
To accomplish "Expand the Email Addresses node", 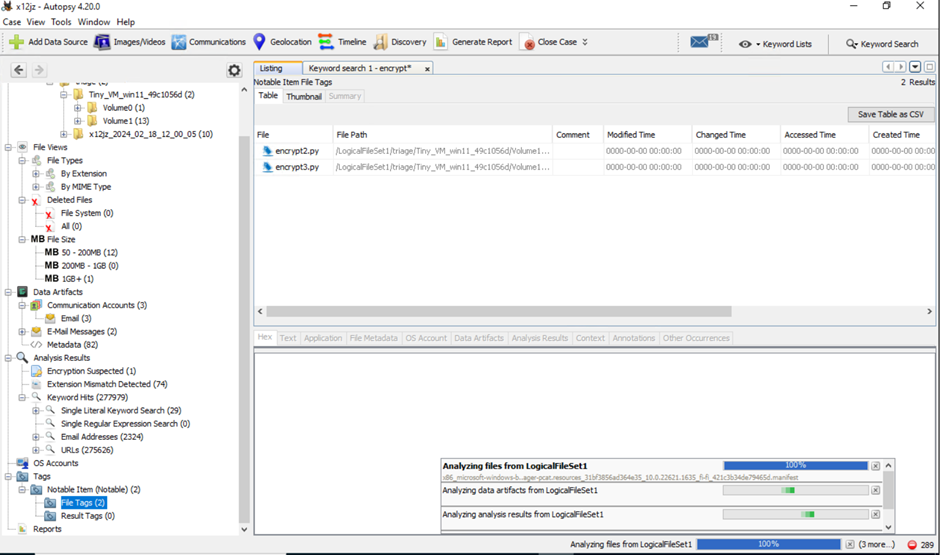I will coord(36,437).
